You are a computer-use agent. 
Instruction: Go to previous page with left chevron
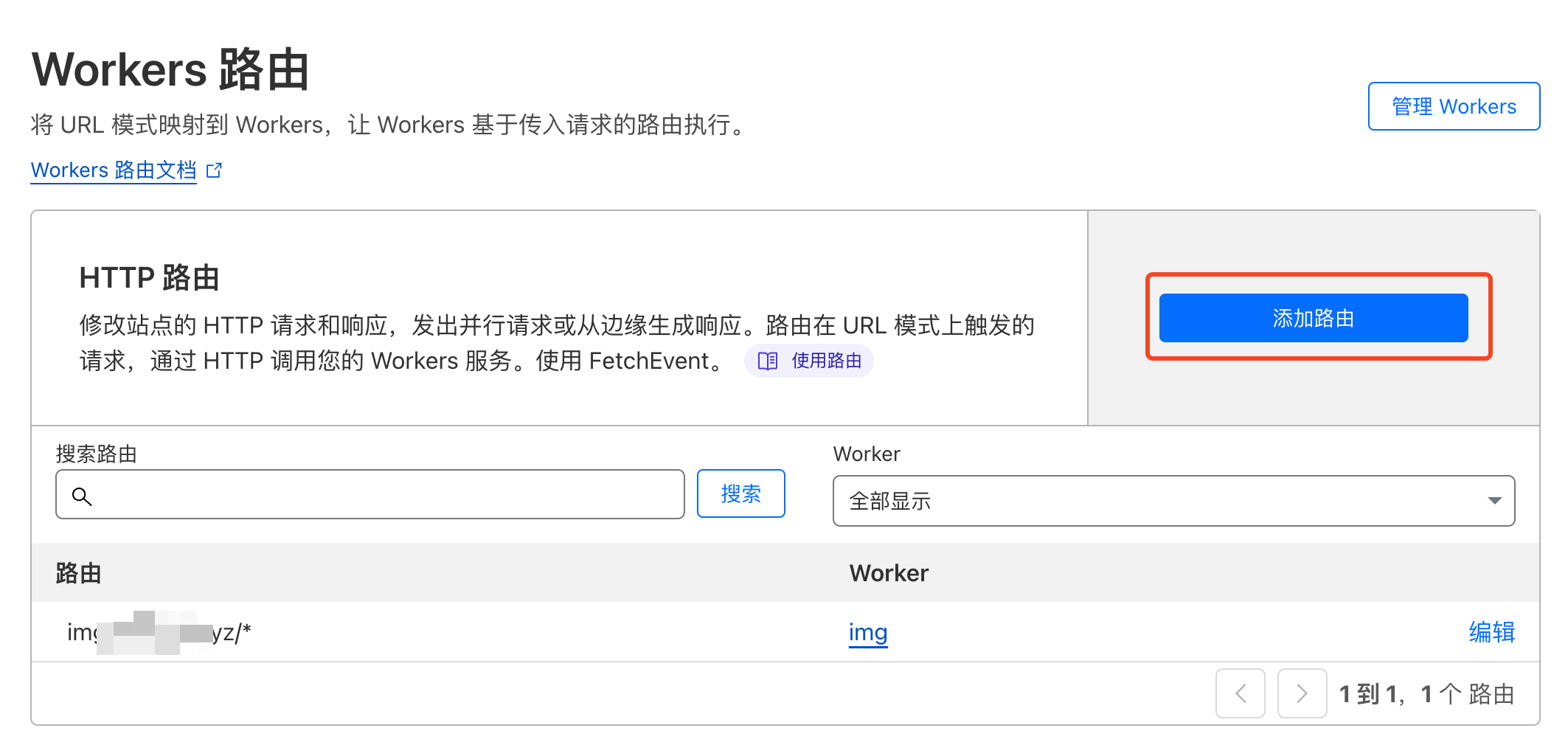coord(1240,693)
